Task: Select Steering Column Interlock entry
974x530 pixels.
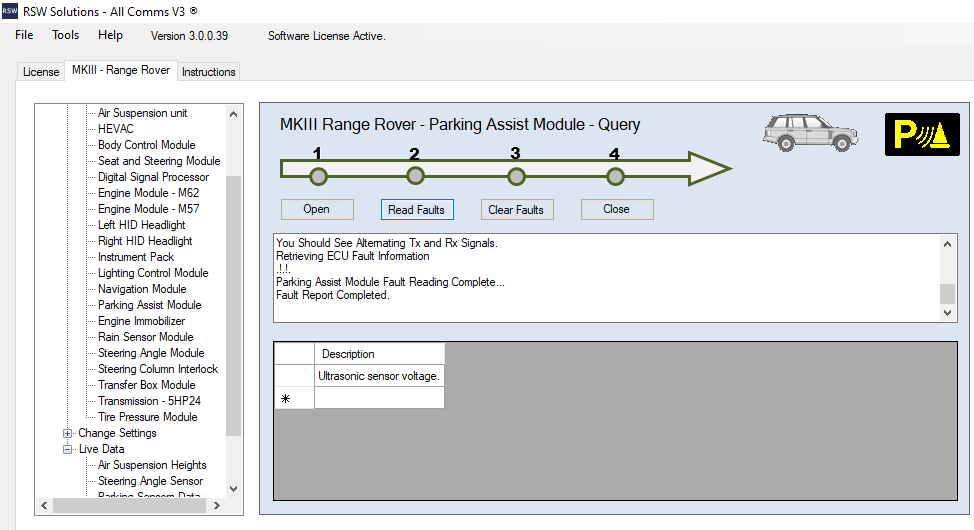Action: (x=158, y=369)
